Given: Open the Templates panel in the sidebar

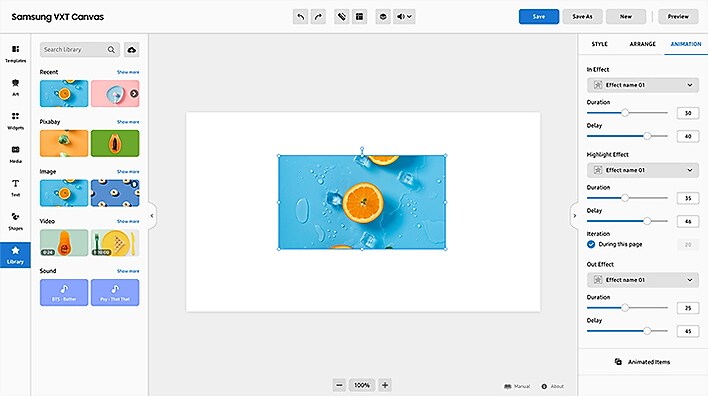Looking at the screenshot, I should coord(15,53).
